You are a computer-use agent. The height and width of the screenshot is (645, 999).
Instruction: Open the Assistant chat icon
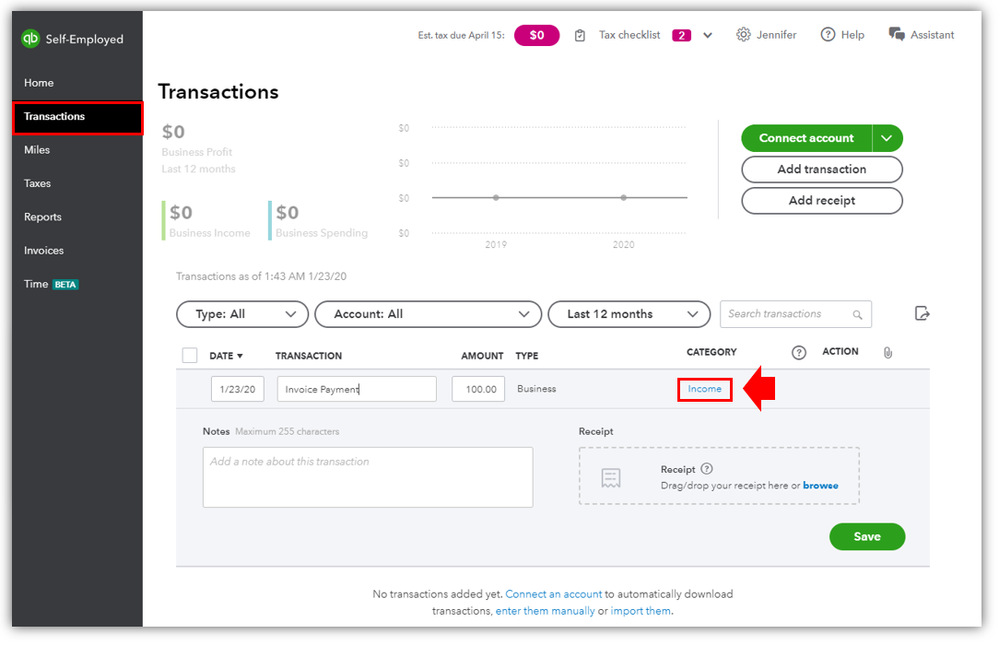[897, 35]
